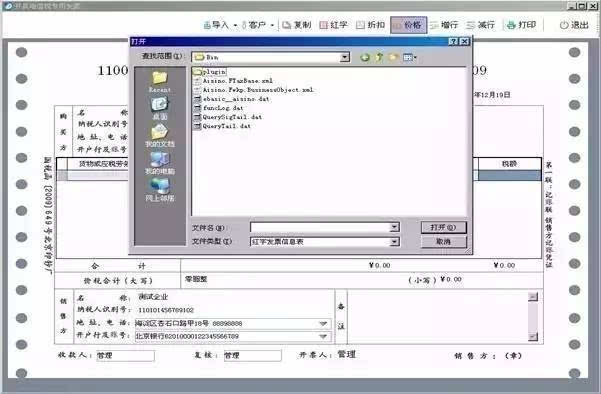601x394 pixels.
Task: Expand the seller address and phone dropdown
Action: [323, 324]
